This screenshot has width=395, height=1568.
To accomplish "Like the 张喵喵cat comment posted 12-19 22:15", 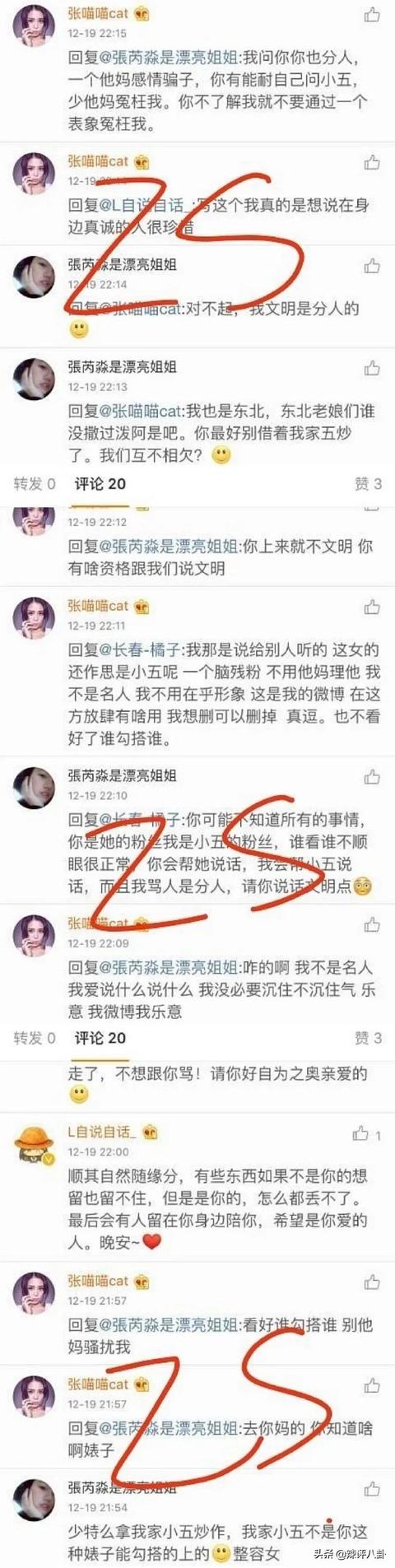I will (x=372, y=14).
